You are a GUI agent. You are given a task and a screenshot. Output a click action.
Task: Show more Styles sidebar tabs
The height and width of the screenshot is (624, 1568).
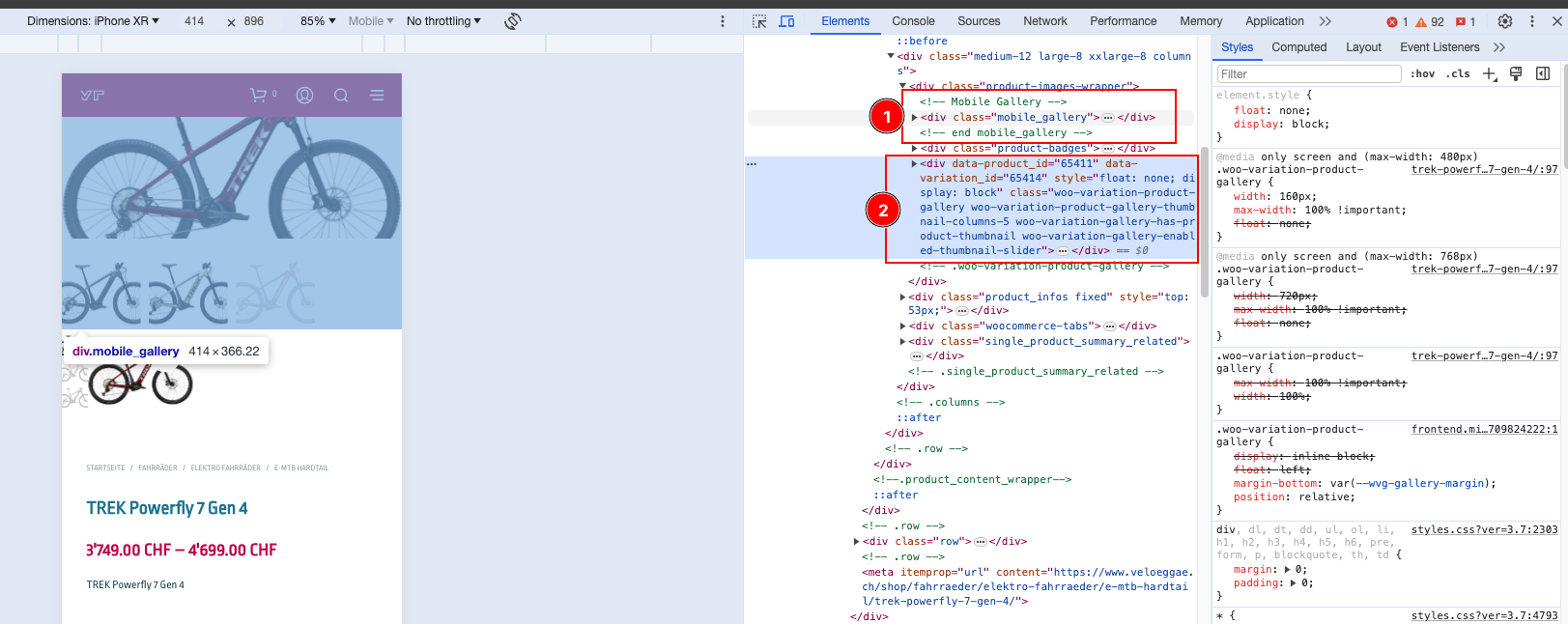[x=1499, y=47]
